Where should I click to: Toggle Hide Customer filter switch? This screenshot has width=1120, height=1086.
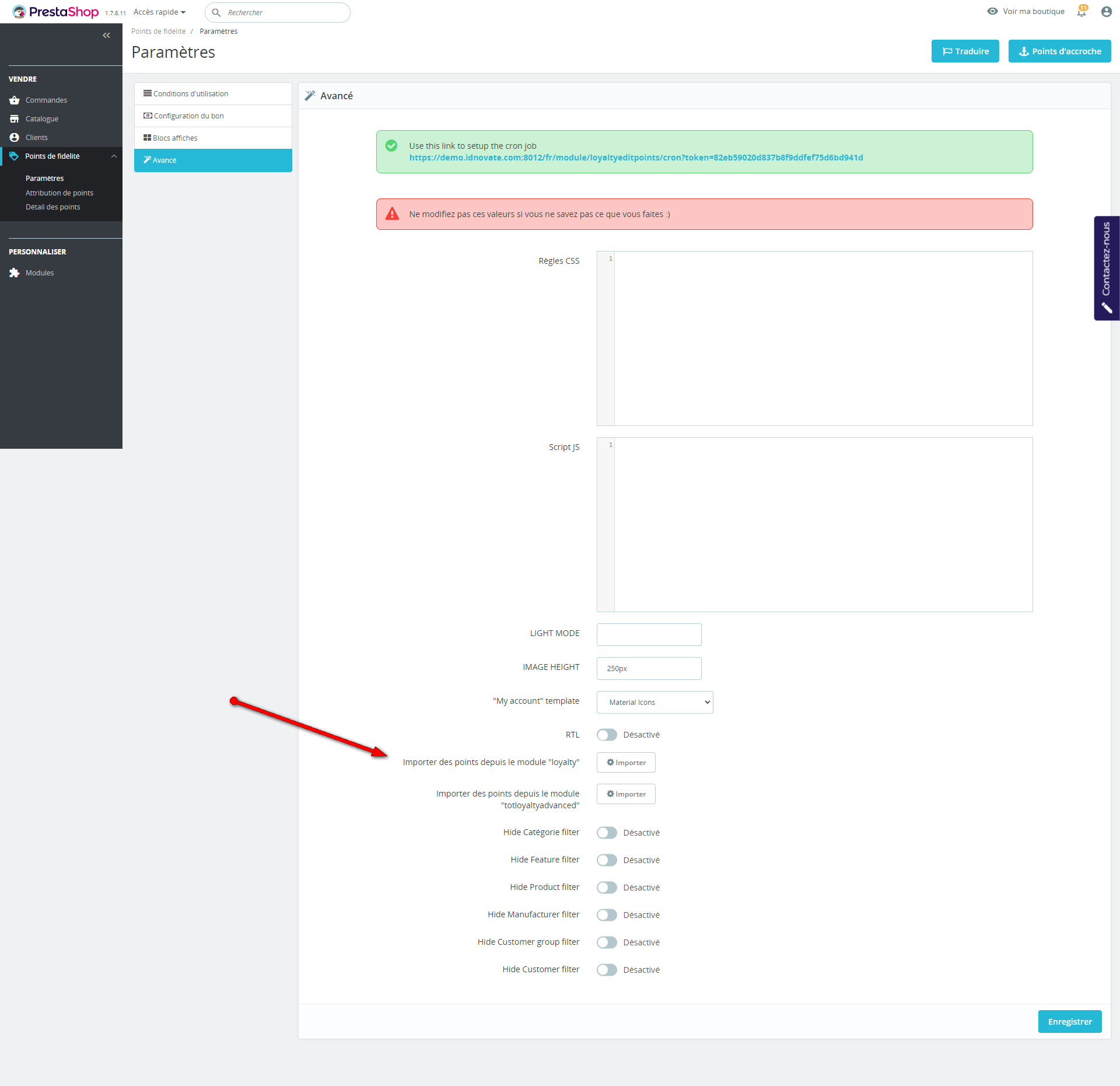point(607,970)
